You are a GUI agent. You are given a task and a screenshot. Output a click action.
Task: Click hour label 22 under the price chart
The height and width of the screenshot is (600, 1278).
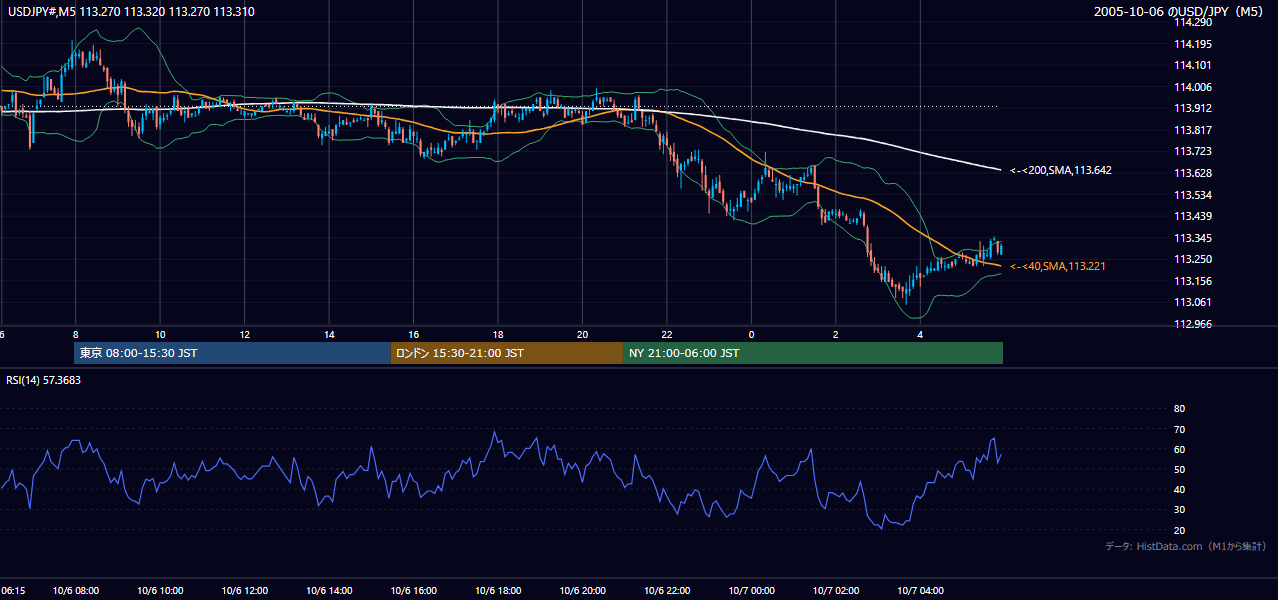point(667,334)
